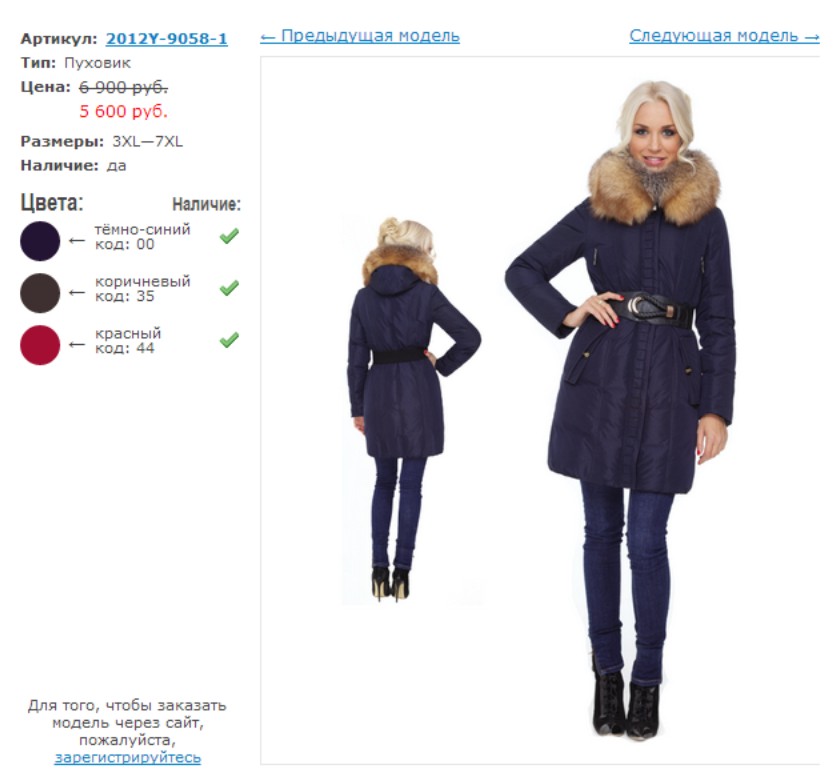The width and height of the screenshot is (837, 773).
Task: Select the коричневый color swatch
Action: 40,293
